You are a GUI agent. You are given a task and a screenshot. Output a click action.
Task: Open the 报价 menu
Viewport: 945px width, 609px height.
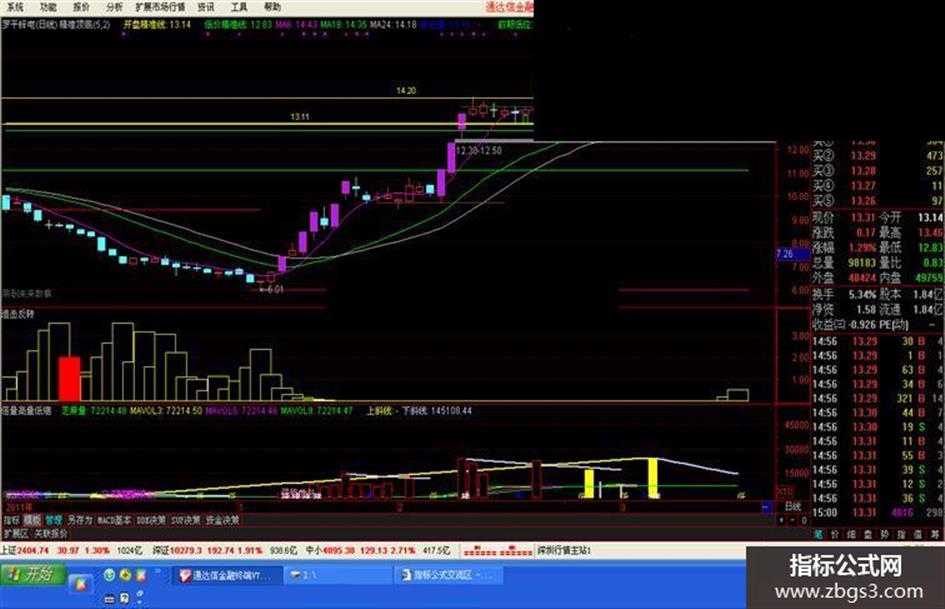click(81, 7)
